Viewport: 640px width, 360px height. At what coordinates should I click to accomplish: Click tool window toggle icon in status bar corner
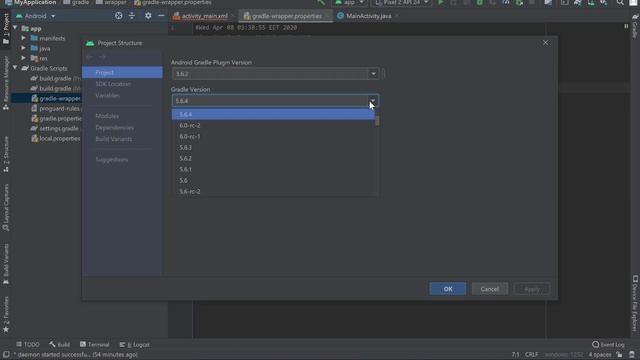tap(6, 355)
